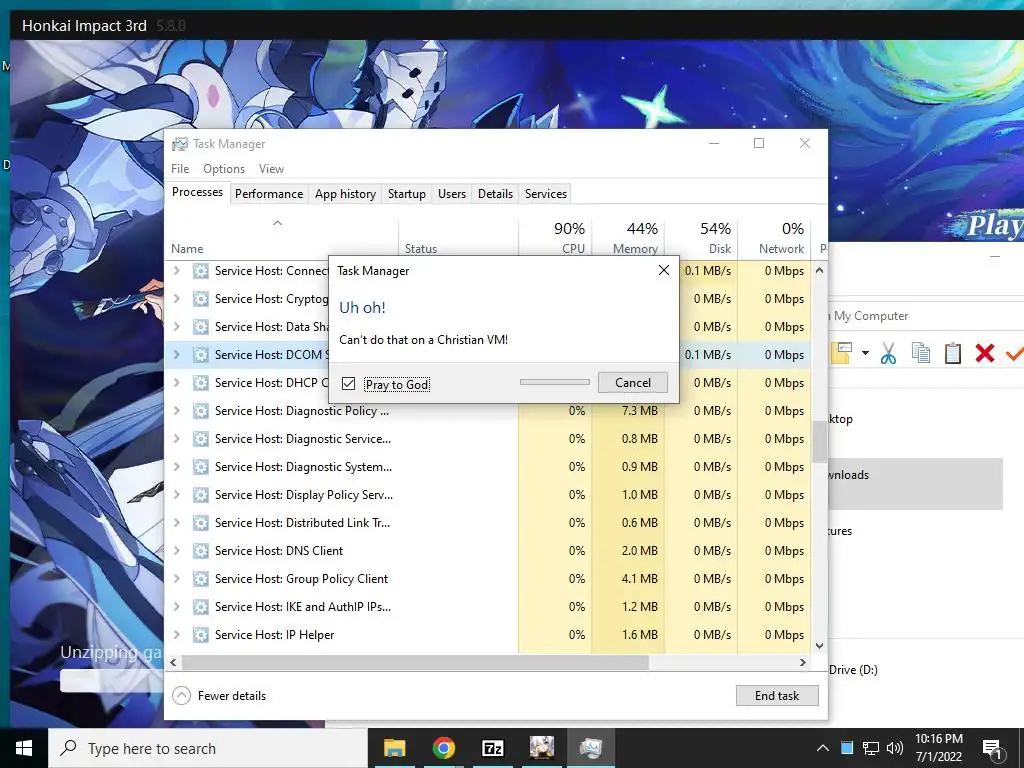
Task: Expand Service Host: Data Sha row
Action: (176, 327)
